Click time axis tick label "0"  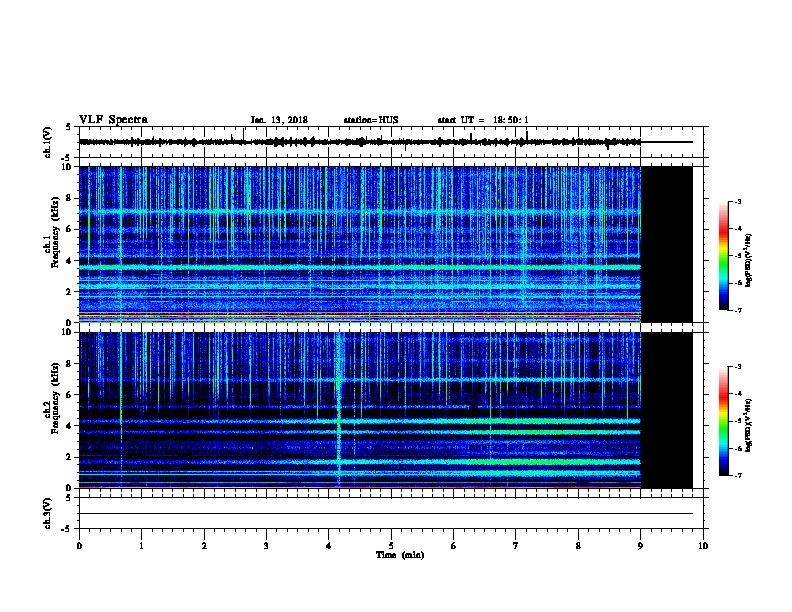(x=79, y=545)
